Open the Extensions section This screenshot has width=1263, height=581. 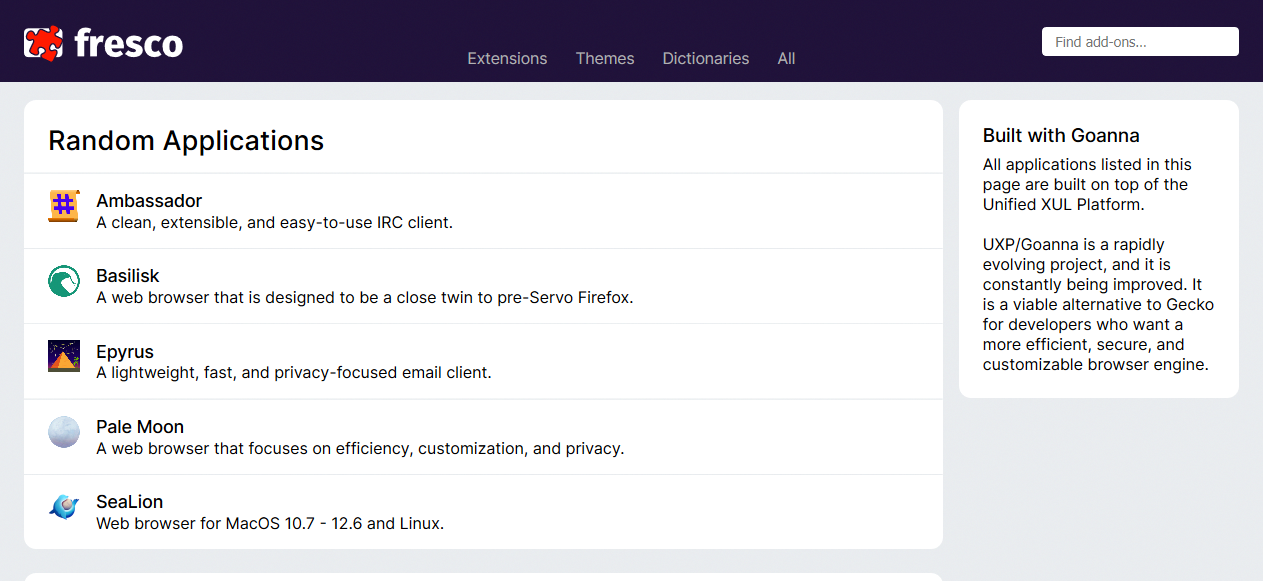point(507,58)
